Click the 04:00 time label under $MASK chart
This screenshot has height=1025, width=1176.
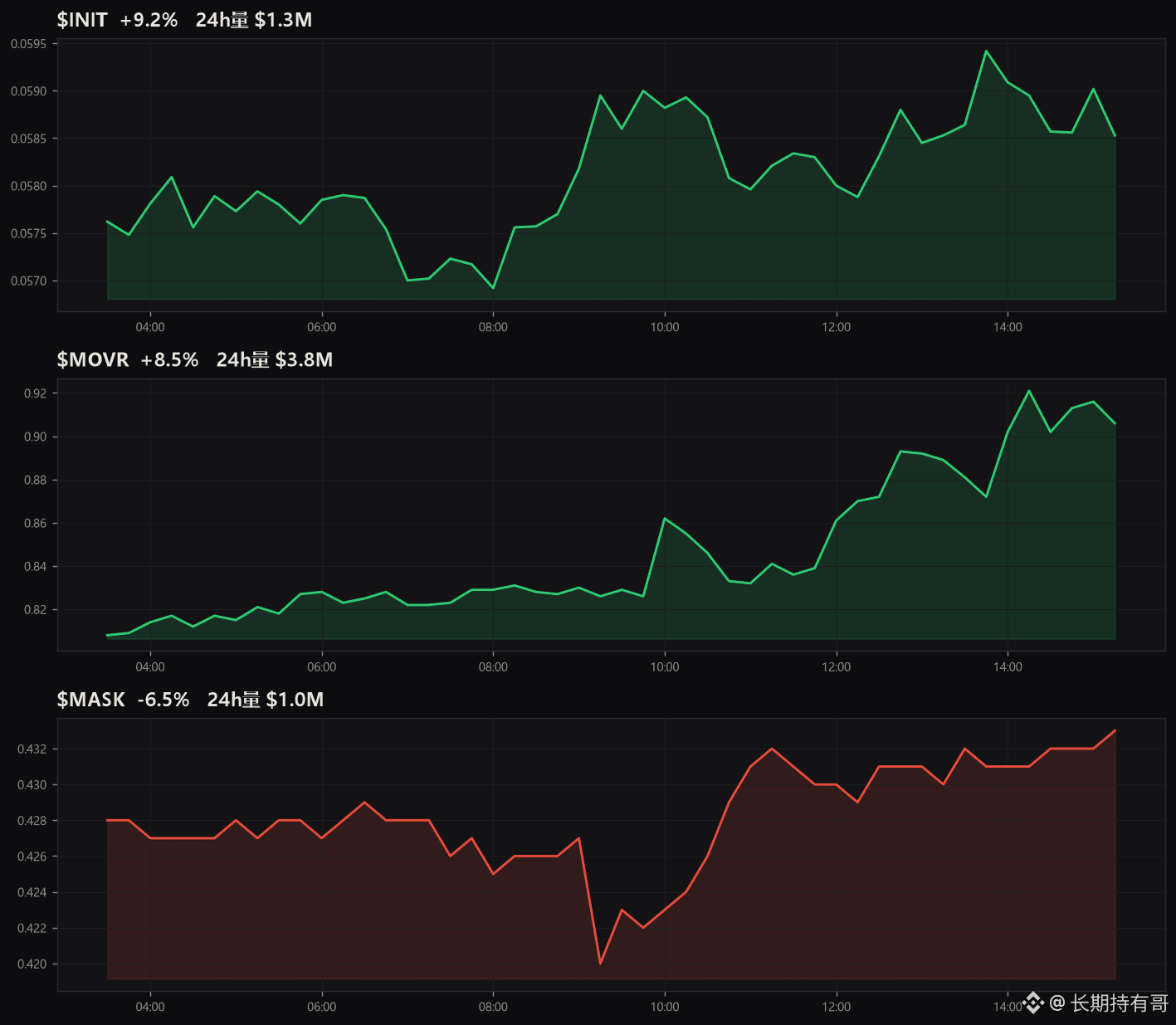(150, 1007)
